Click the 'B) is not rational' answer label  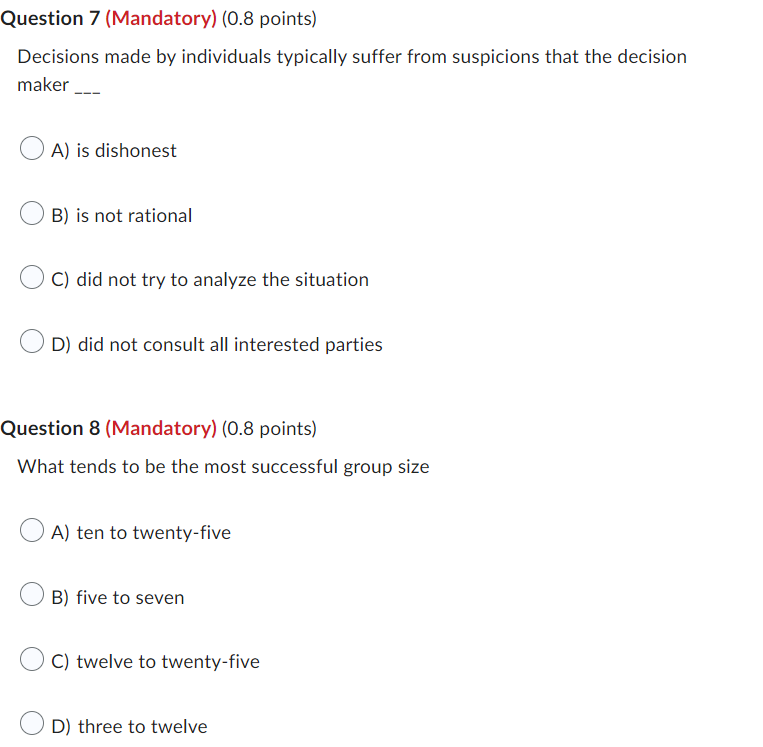(x=122, y=216)
